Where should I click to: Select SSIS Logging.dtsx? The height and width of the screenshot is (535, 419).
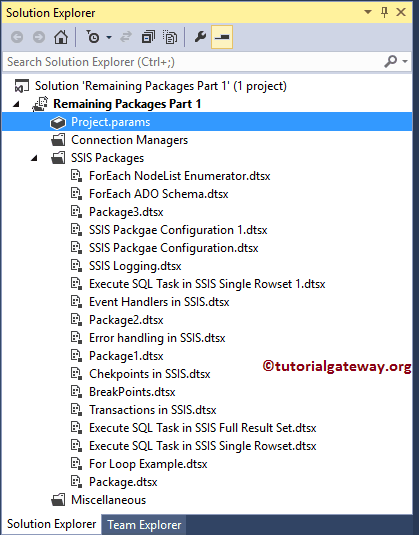pos(135,266)
